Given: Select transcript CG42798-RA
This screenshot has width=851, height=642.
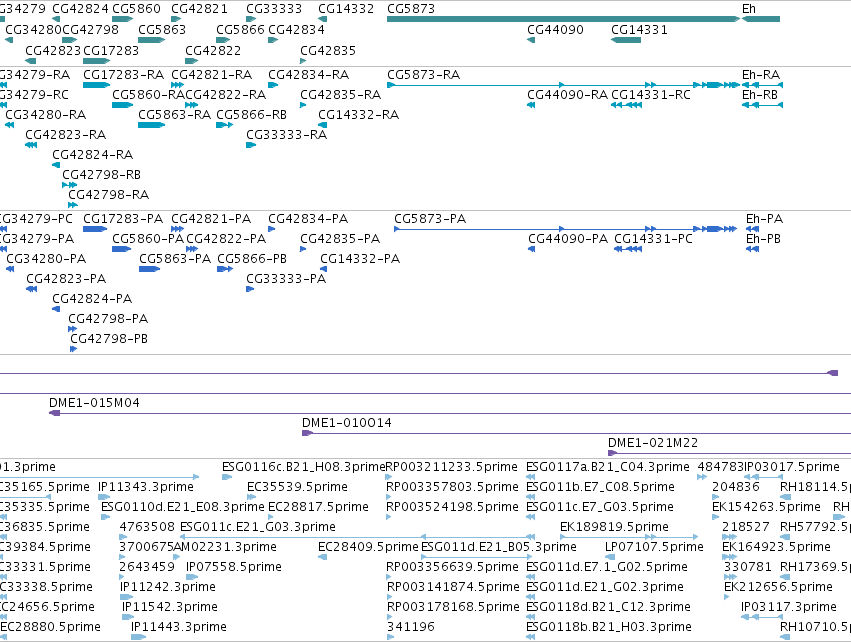Looking at the screenshot, I should (x=73, y=205).
